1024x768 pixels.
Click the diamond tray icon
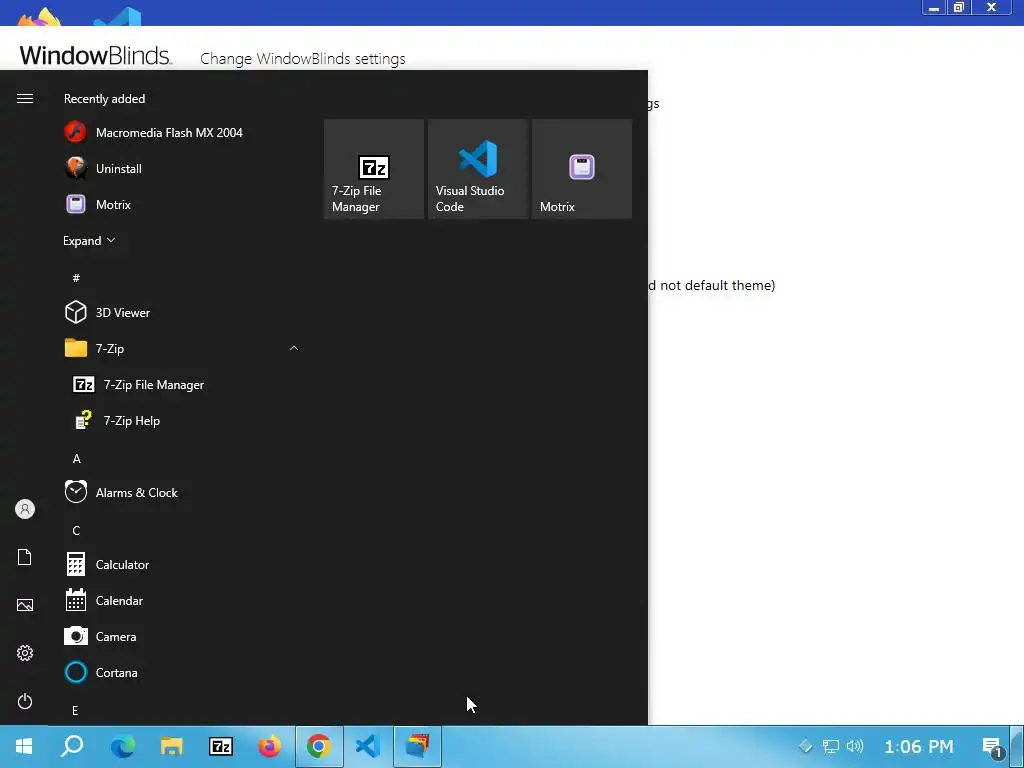coord(806,746)
